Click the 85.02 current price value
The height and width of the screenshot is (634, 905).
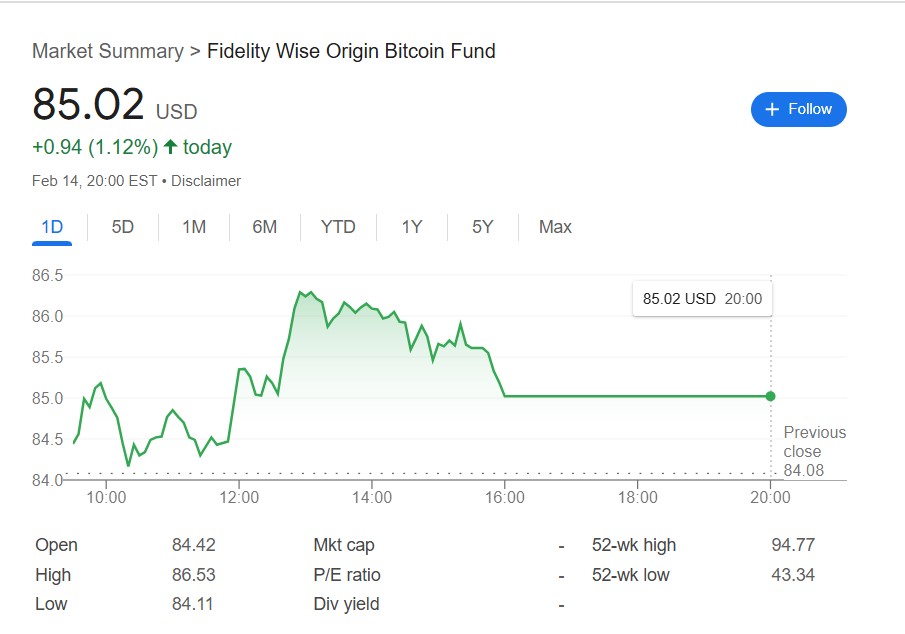pyautogui.click(x=88, y=105)
